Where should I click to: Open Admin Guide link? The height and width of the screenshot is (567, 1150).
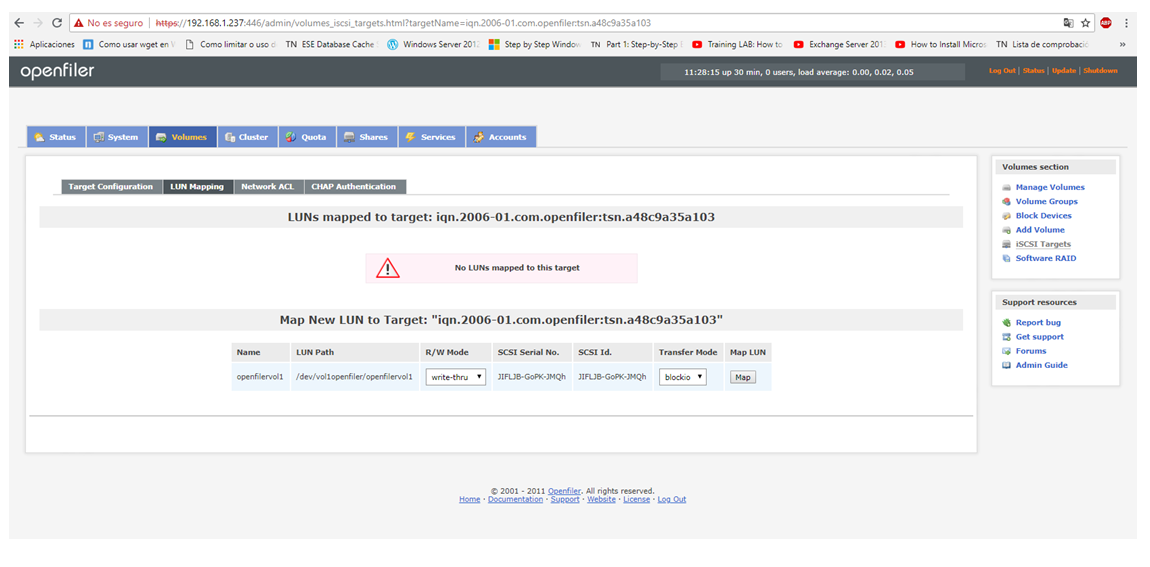pos(1041,365)
